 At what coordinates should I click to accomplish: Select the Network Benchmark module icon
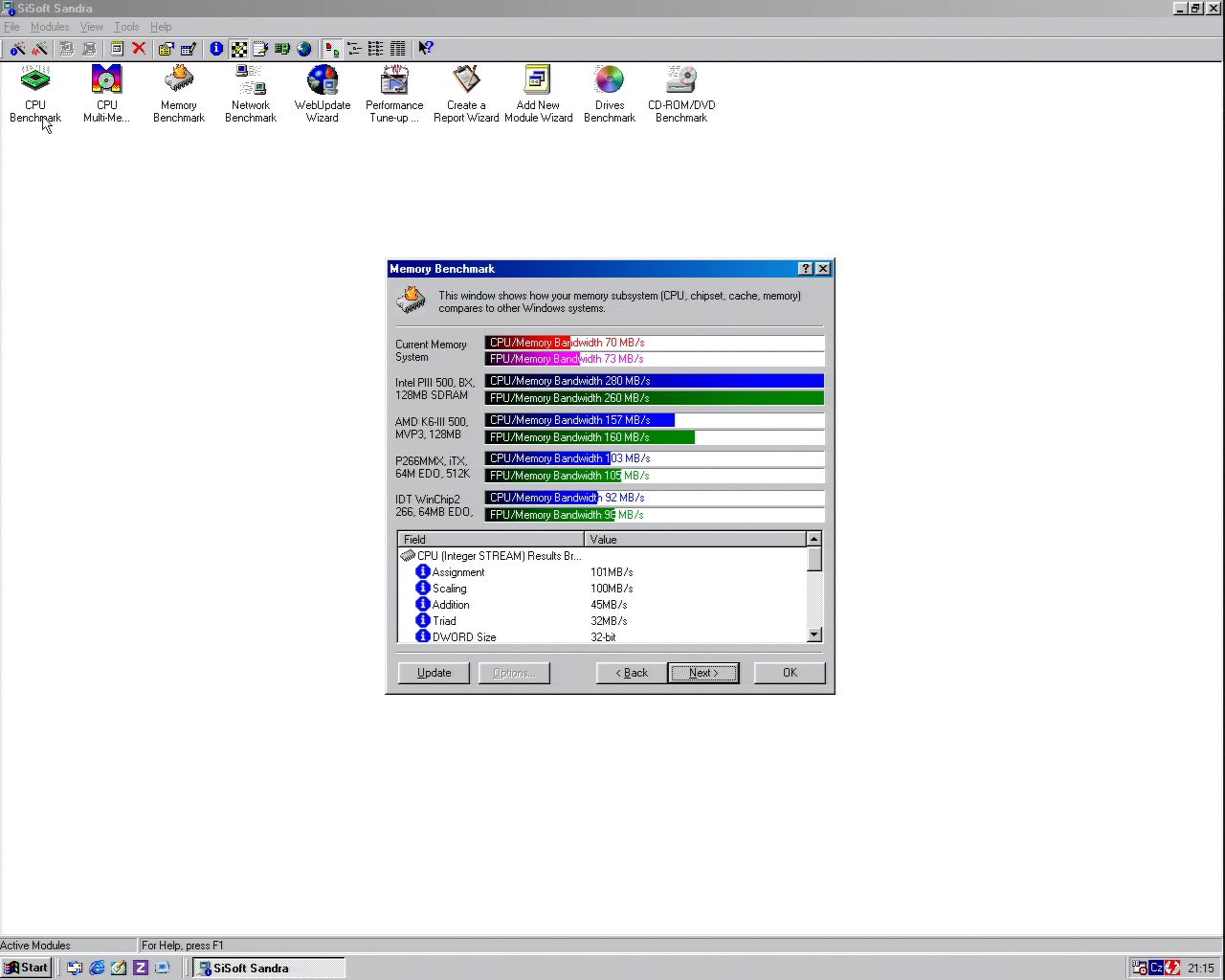251,94
